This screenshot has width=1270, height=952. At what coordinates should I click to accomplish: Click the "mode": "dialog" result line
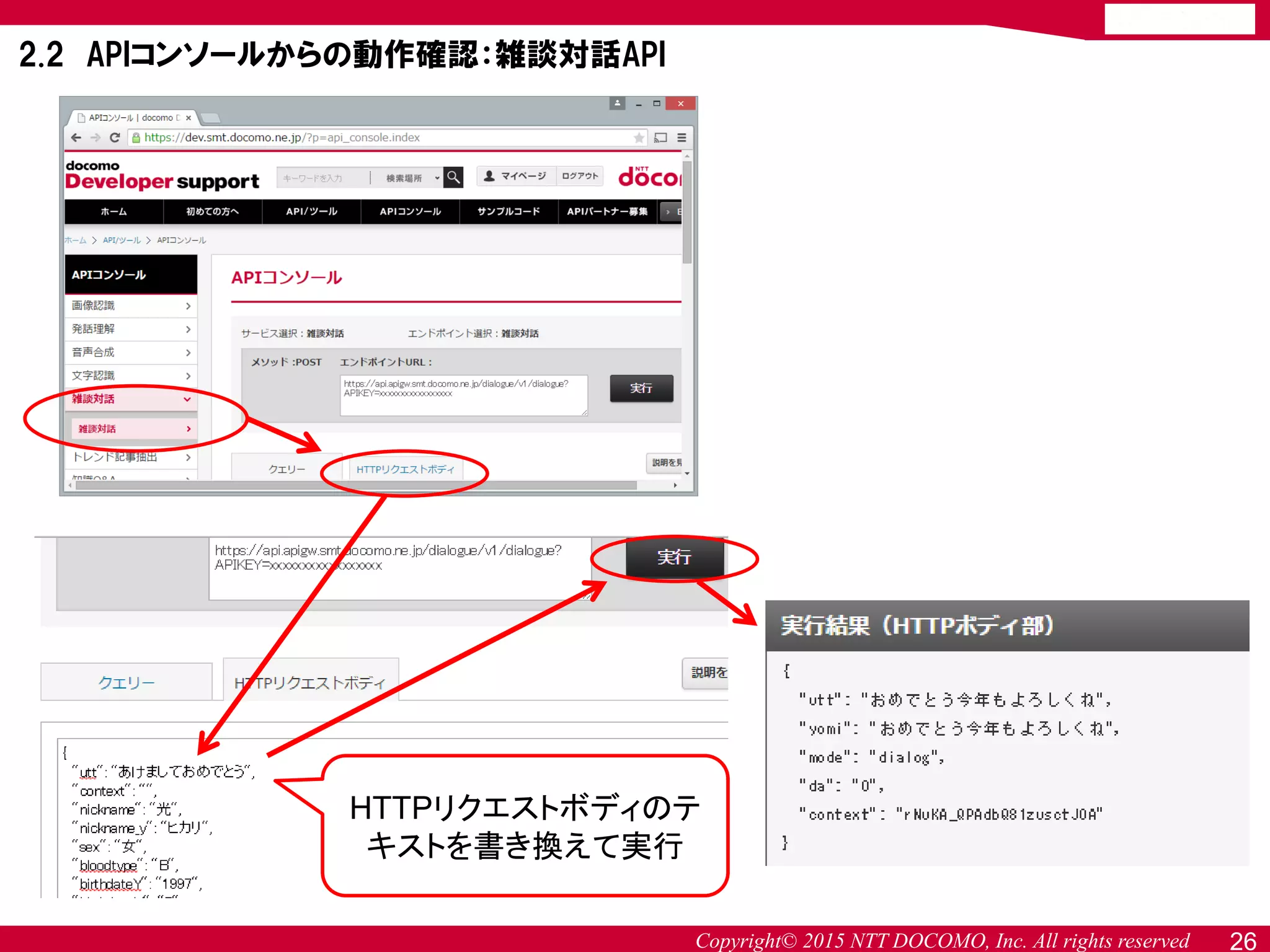tap(871, 757)
